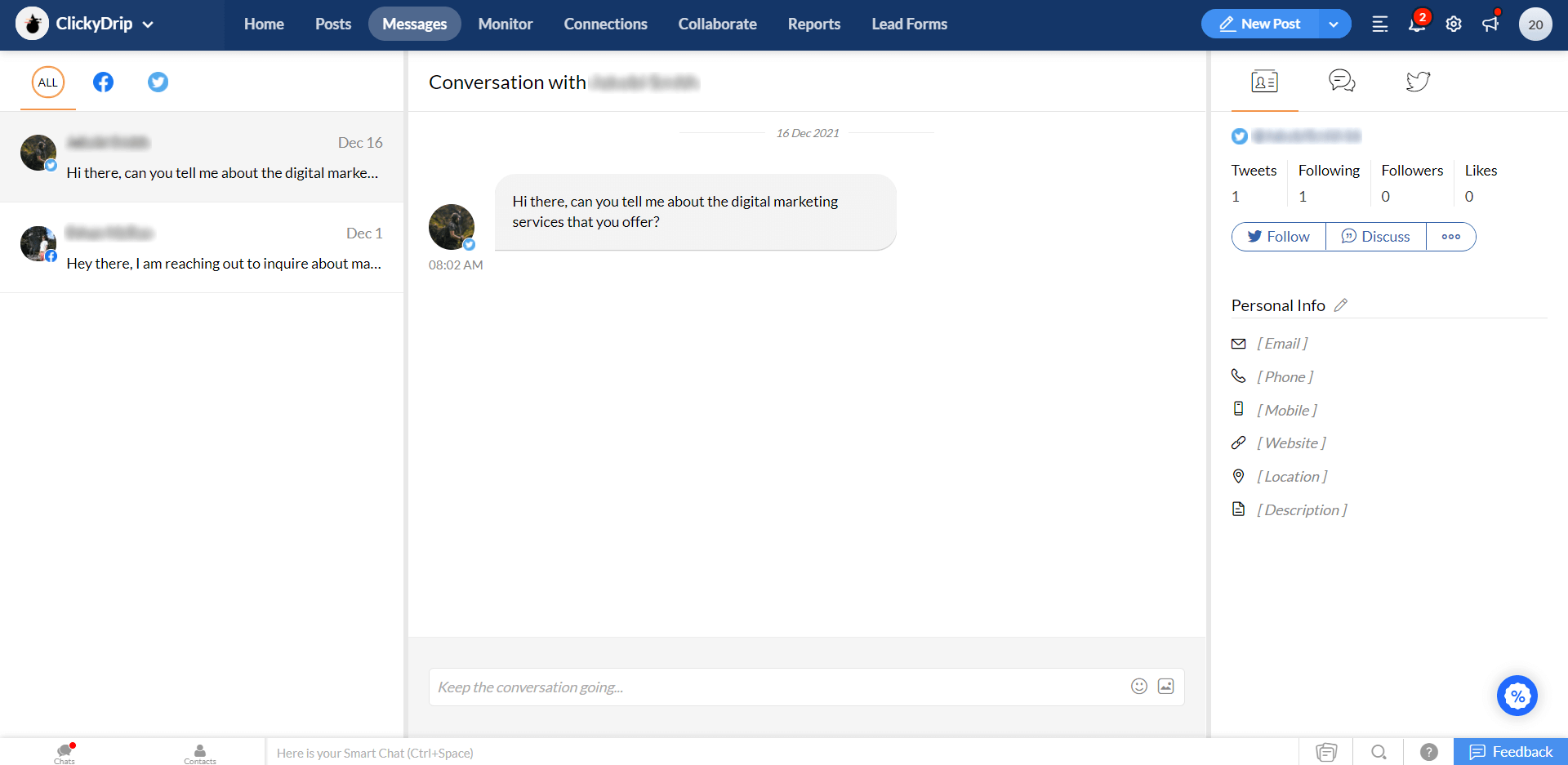The height and width of the screenshot is (765, 1568).
Task: Click the Twitter badge next to handle
Action: point(1240,136)
